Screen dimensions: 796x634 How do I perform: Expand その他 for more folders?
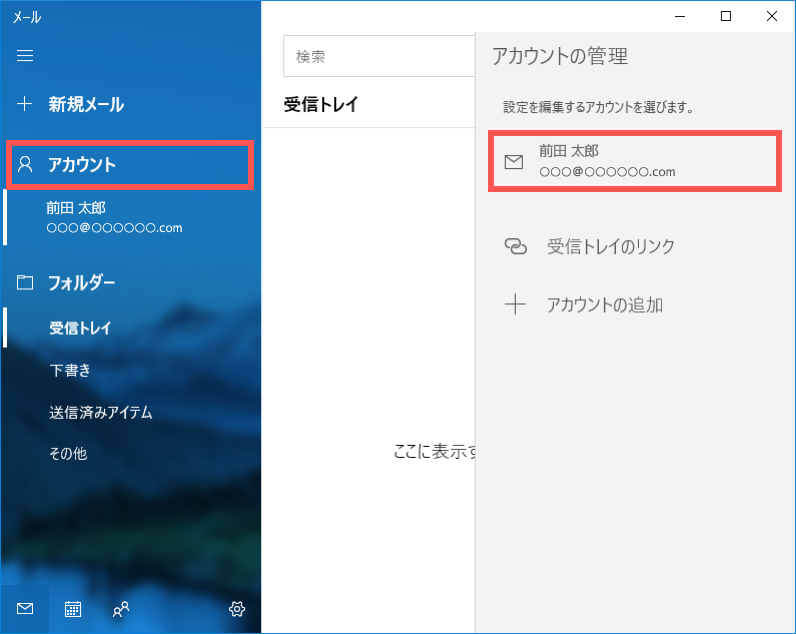click(x=68, y=453)
